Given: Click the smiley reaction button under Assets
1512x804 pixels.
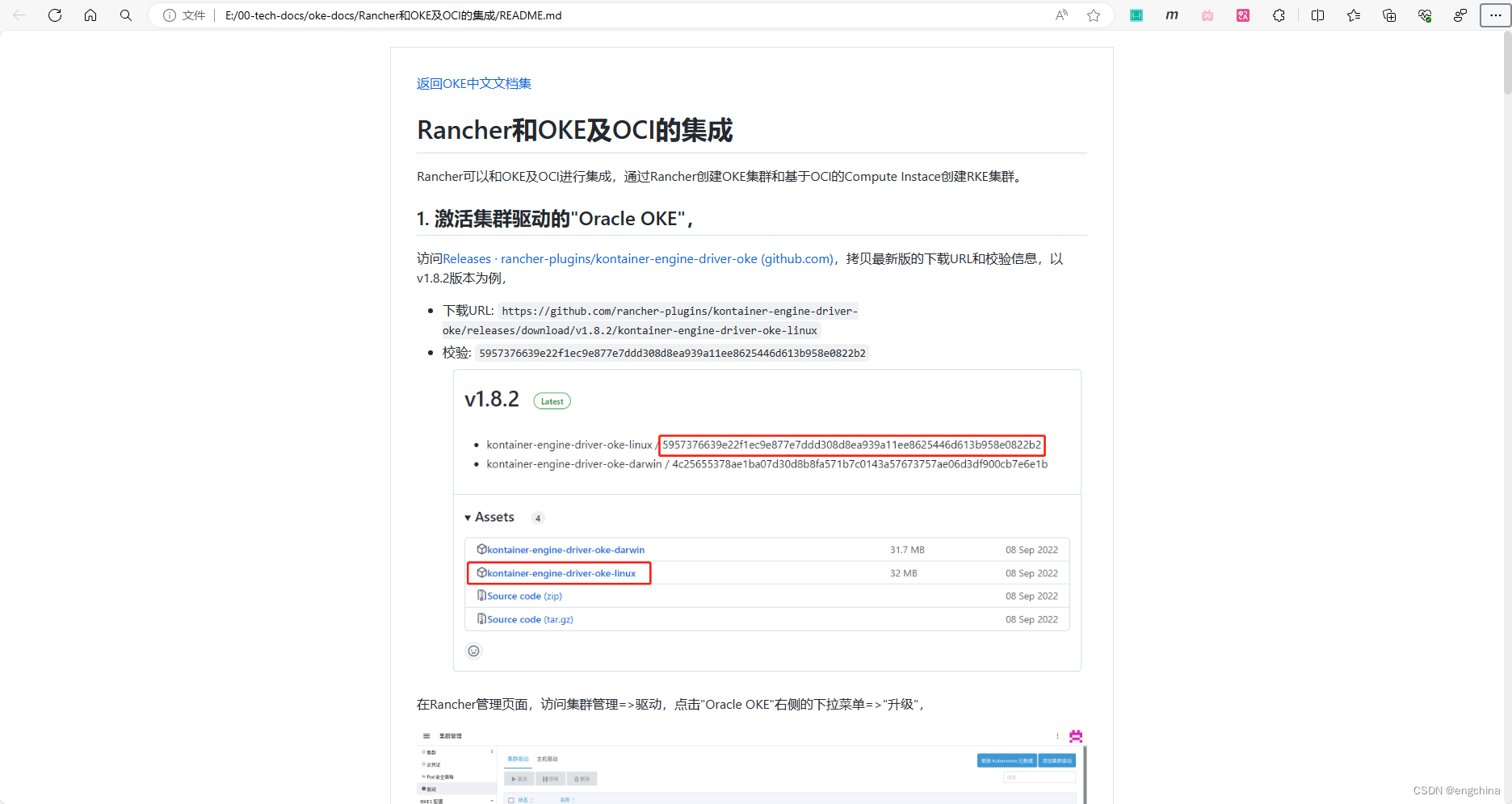Looking at the screenshot, I should click(x=474, y=651).
